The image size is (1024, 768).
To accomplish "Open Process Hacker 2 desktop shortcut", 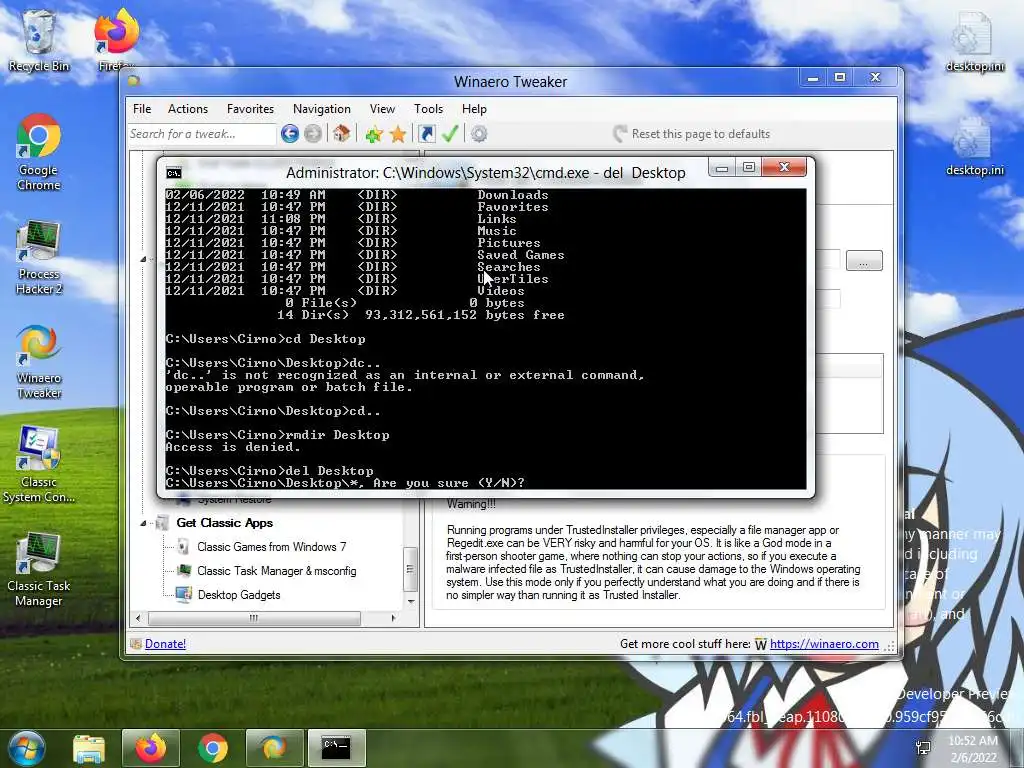I will point(39,257).
